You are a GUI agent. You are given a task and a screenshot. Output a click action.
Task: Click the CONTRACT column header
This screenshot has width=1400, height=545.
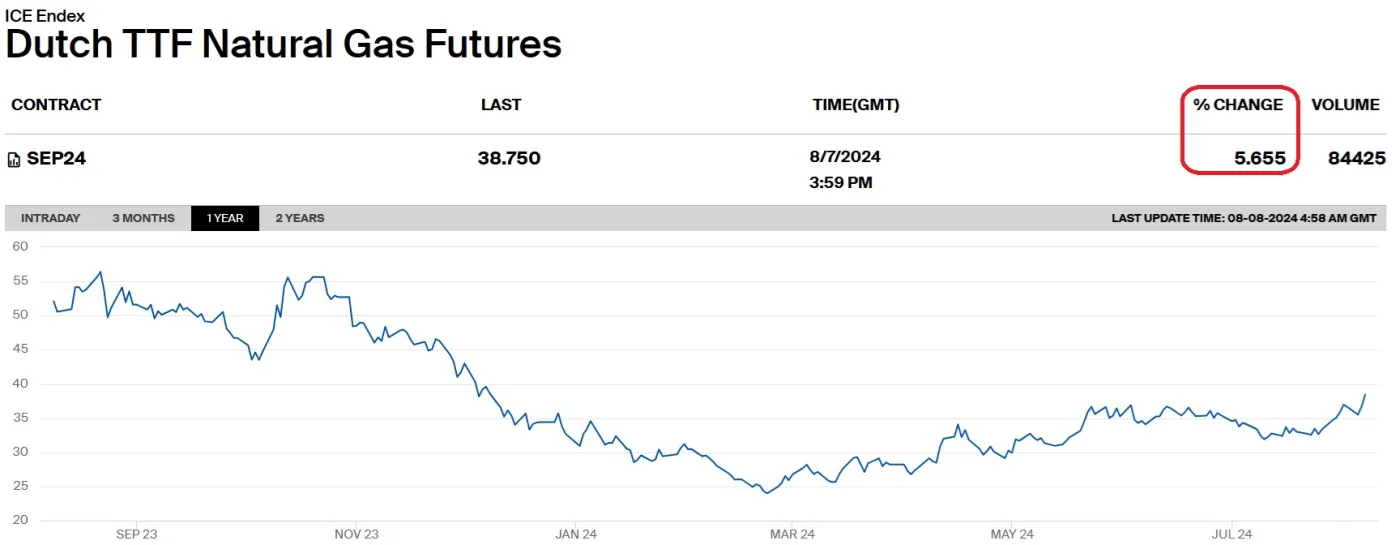(56, 104)
